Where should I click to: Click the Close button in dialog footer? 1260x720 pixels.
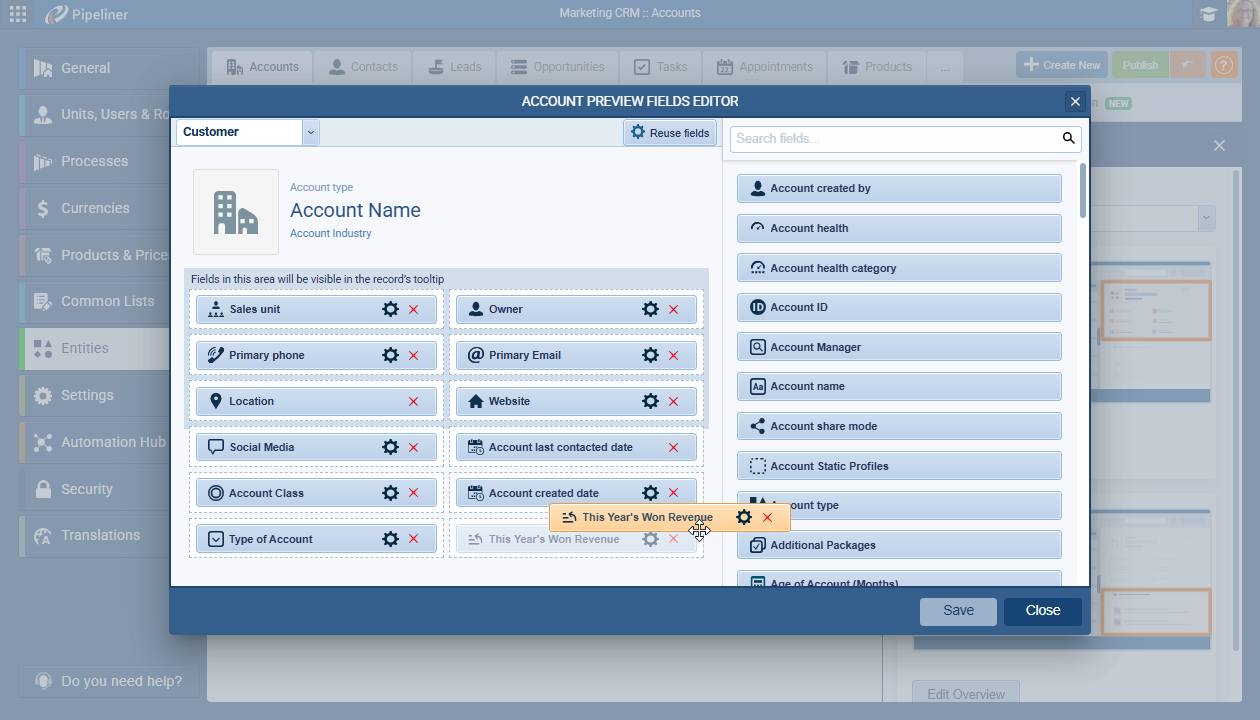[1042, 611]
